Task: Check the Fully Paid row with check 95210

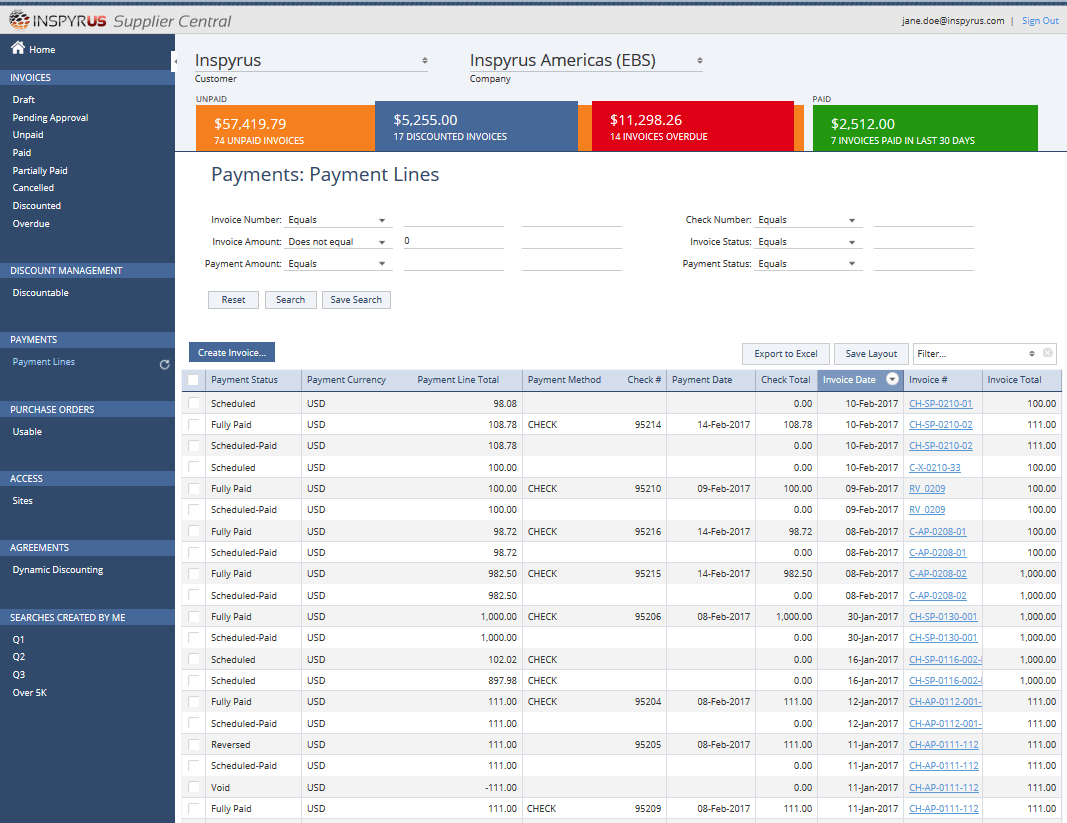Action: pyautogui.click(x=194, y=488)
